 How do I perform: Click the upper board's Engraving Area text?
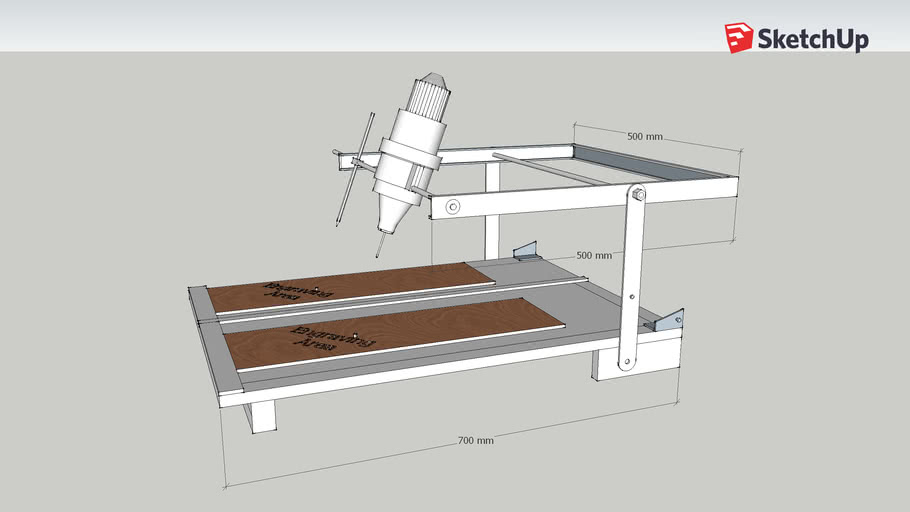[x=296, y=292]
